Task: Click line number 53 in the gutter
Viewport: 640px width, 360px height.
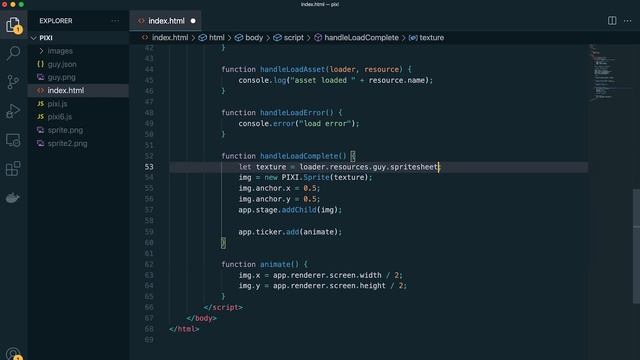Action: click(x=149, y=167)
